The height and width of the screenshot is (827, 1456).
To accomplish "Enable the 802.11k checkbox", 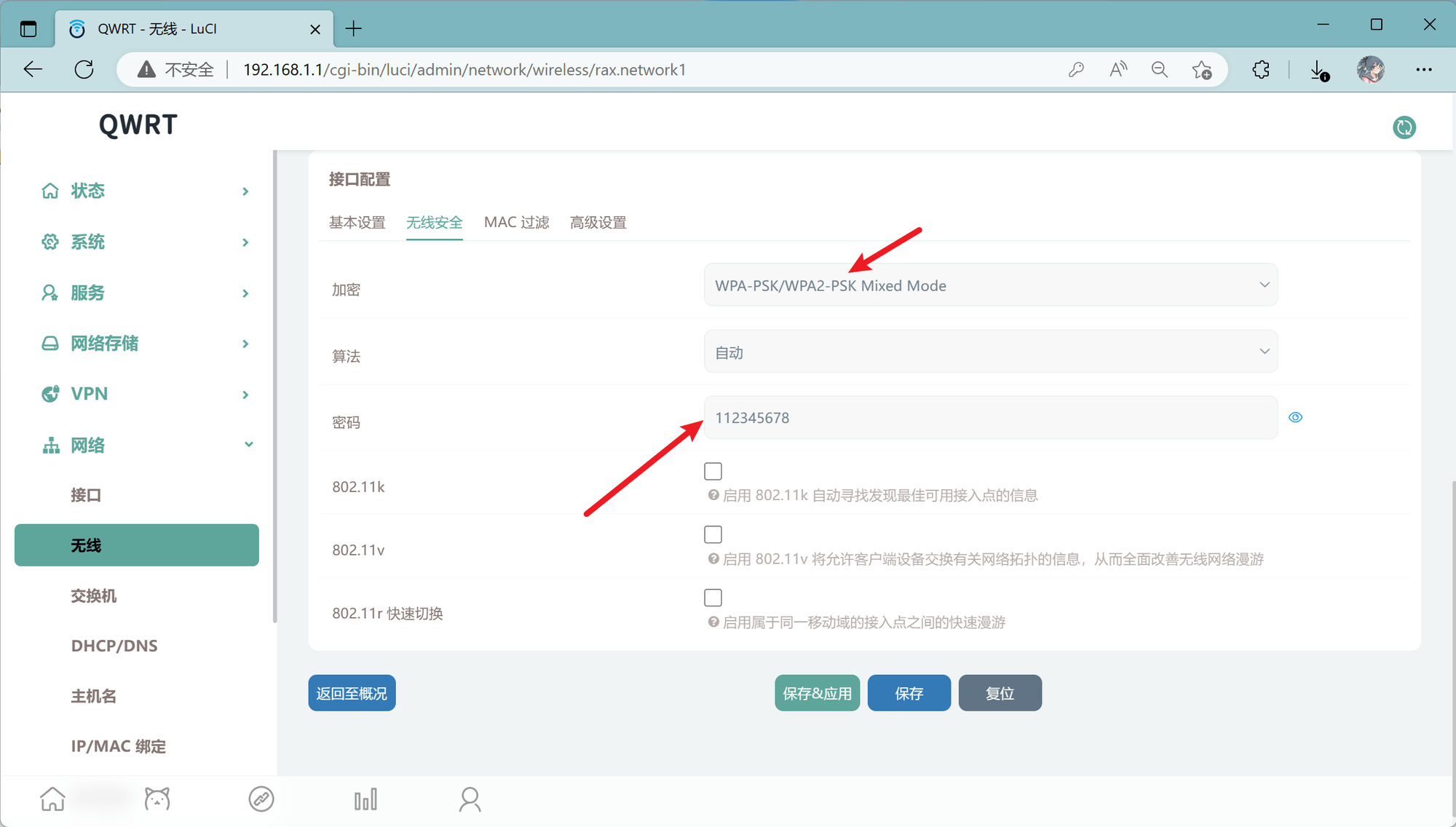I will (x=713, y=471).
